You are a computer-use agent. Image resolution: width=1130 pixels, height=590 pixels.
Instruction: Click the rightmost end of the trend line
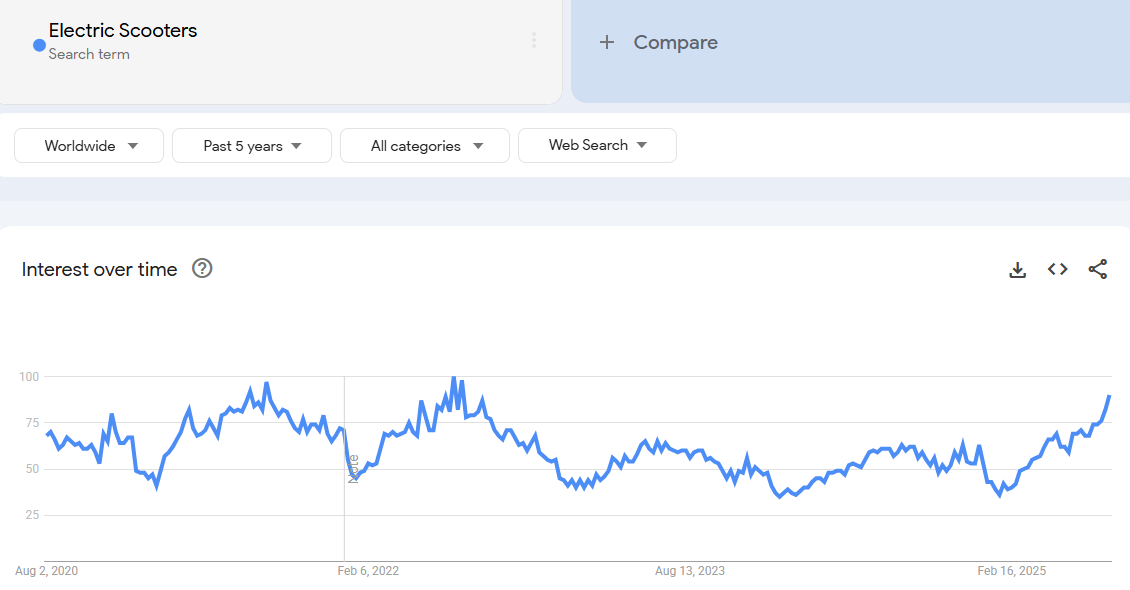point(1109,396)
